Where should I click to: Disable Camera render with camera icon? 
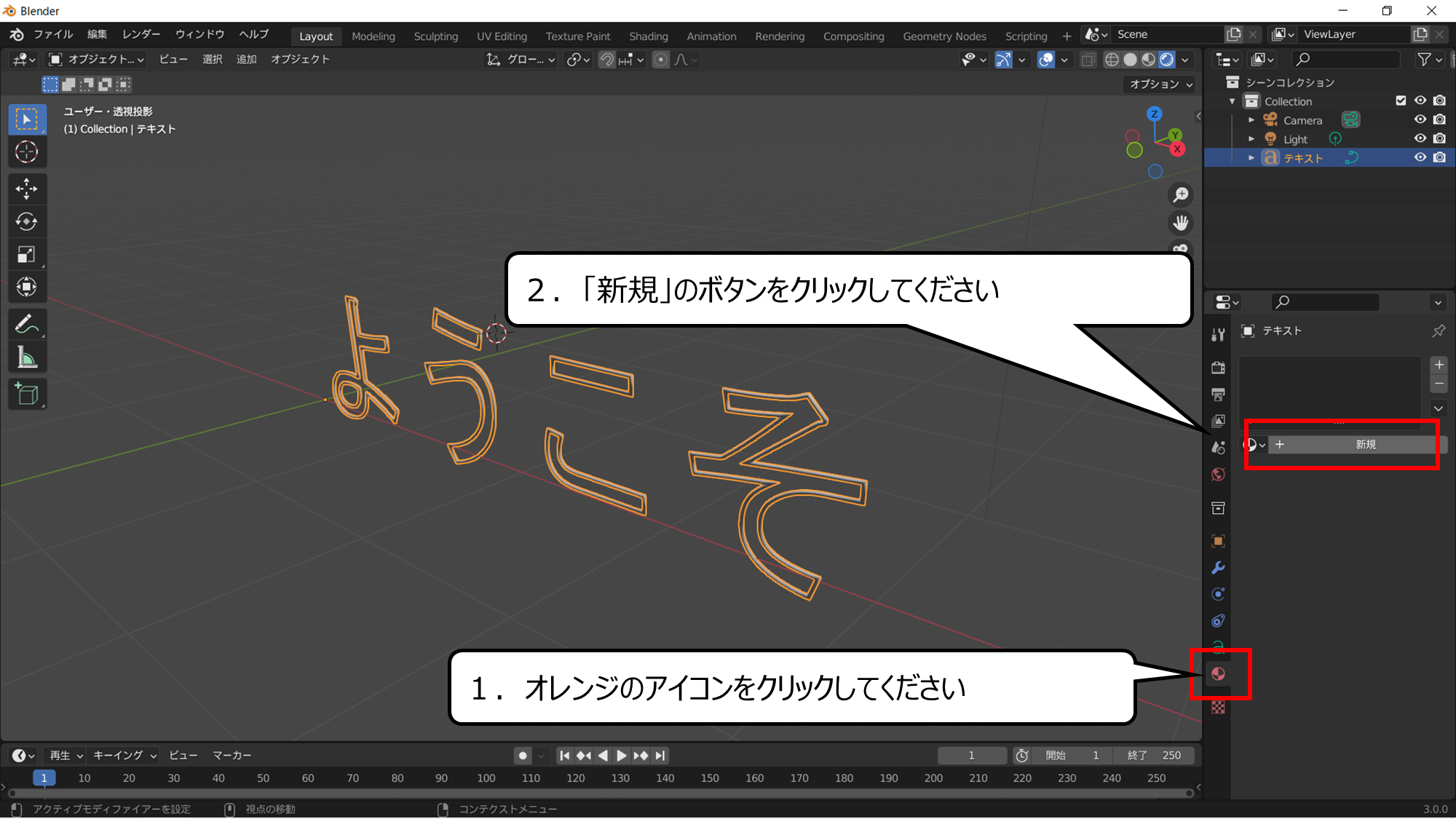(1439, 120)
